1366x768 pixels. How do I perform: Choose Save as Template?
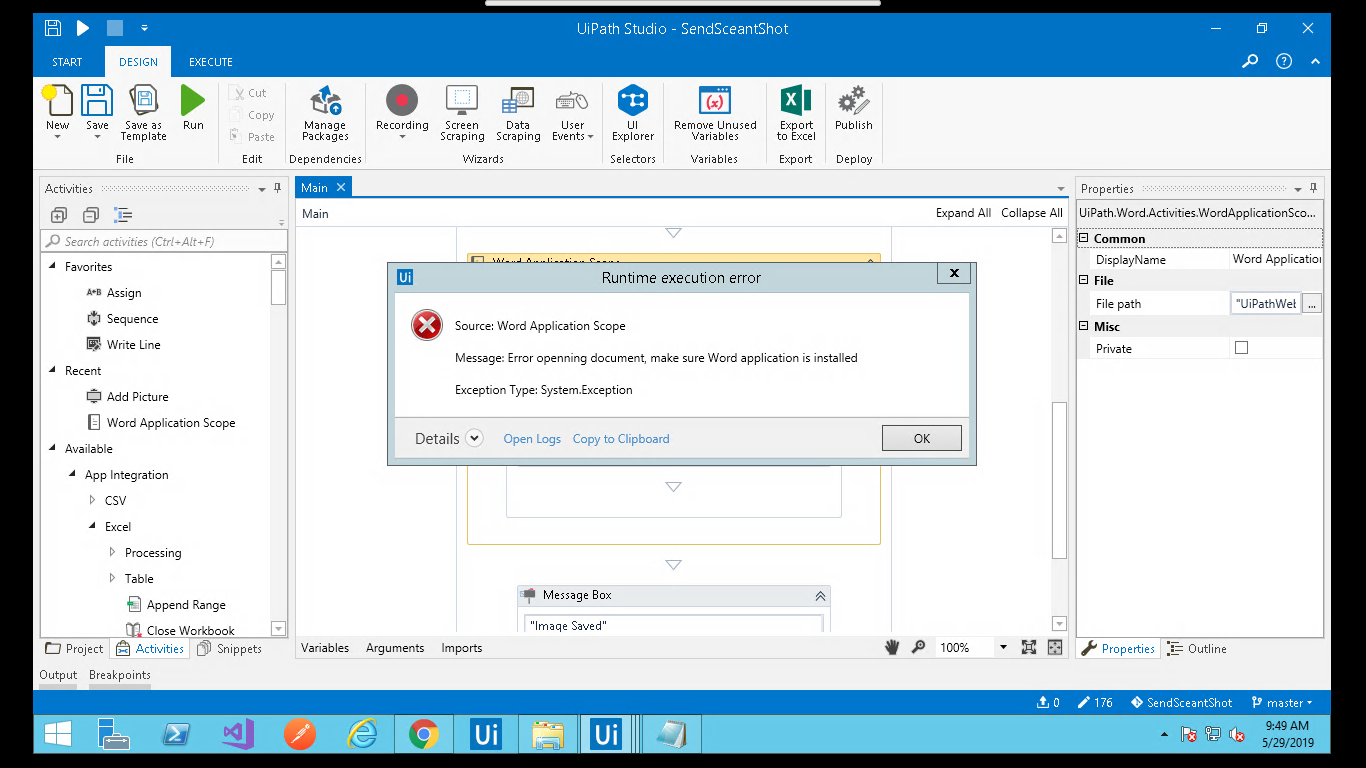click(144, 113)
